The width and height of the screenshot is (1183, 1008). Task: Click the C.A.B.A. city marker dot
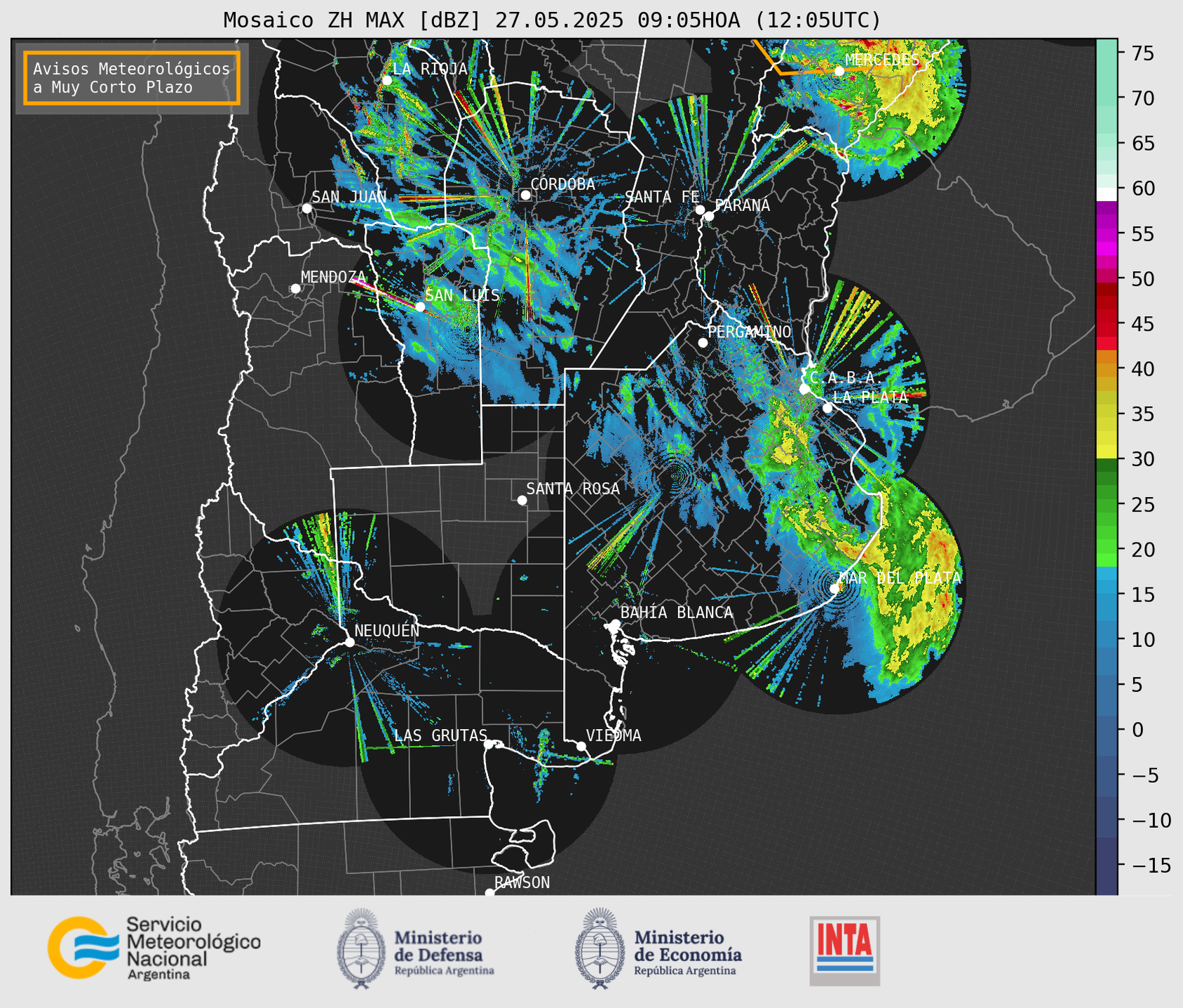click(804, 389)
